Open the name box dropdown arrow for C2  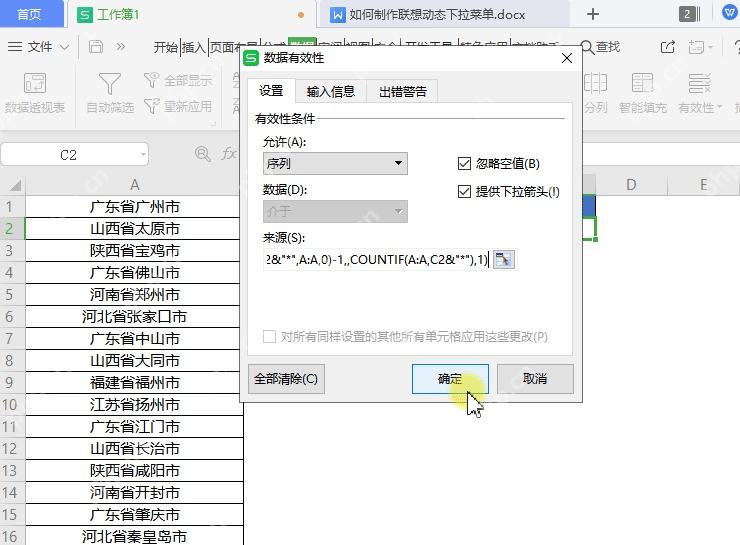point(143,155)
